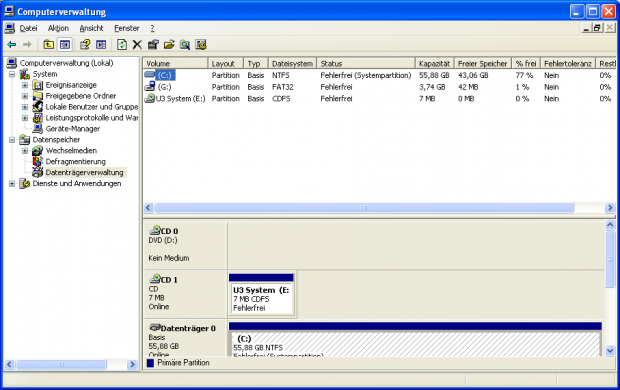
Task: Click the Open folder toolbar icon
Action: pos(169,45)
